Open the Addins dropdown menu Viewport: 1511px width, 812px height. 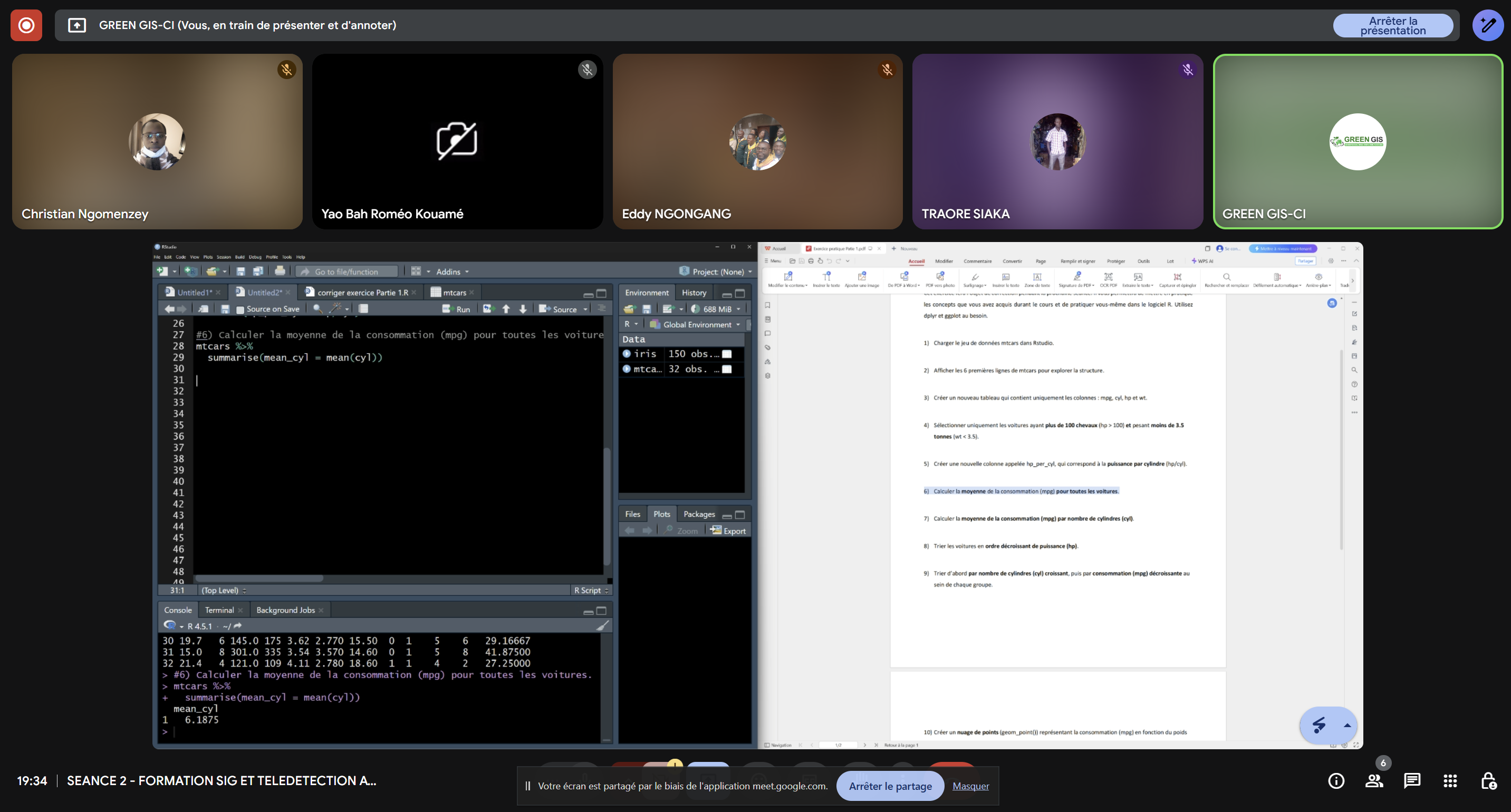coord(452,272)
